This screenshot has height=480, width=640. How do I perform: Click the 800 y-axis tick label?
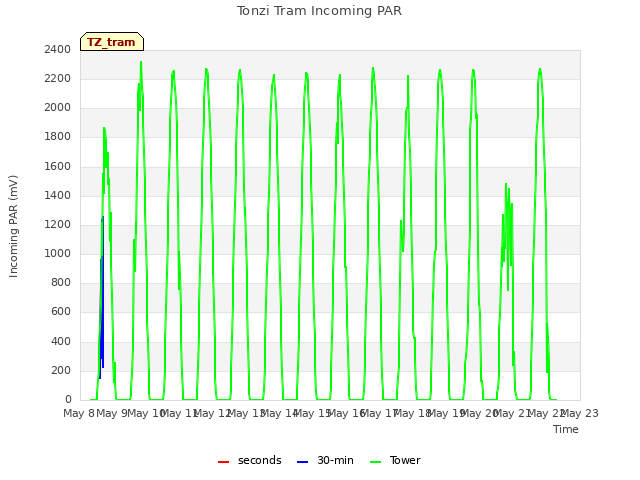coord(61,282)
